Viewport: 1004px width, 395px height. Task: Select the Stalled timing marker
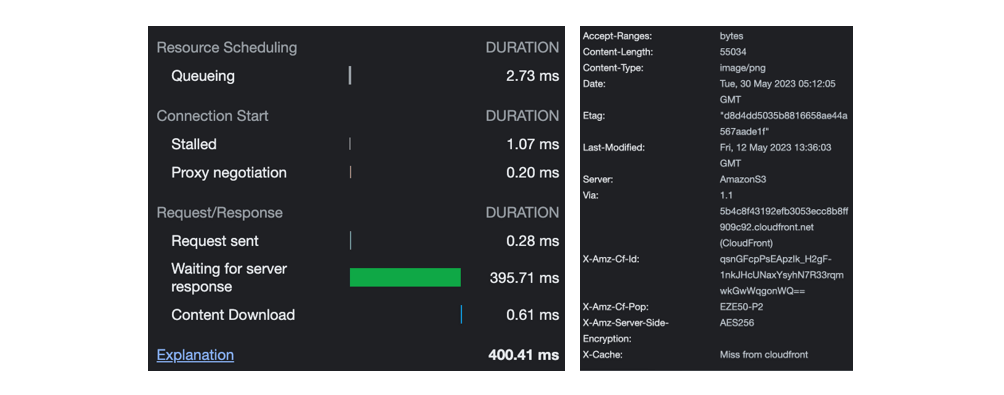point(350,144)
